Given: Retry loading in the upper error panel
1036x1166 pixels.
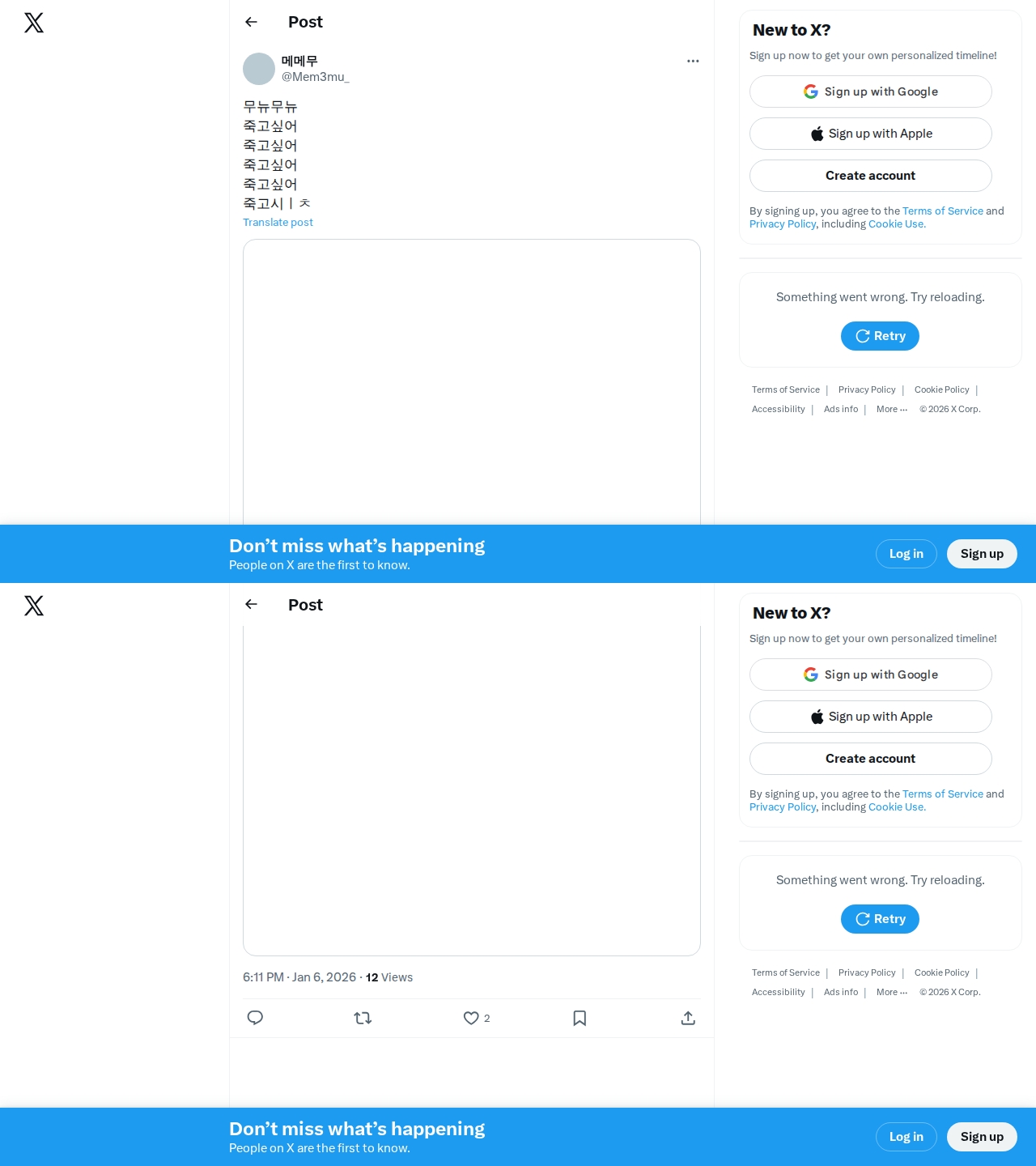Looking at the screenshot, I should [x=880, y=336].
